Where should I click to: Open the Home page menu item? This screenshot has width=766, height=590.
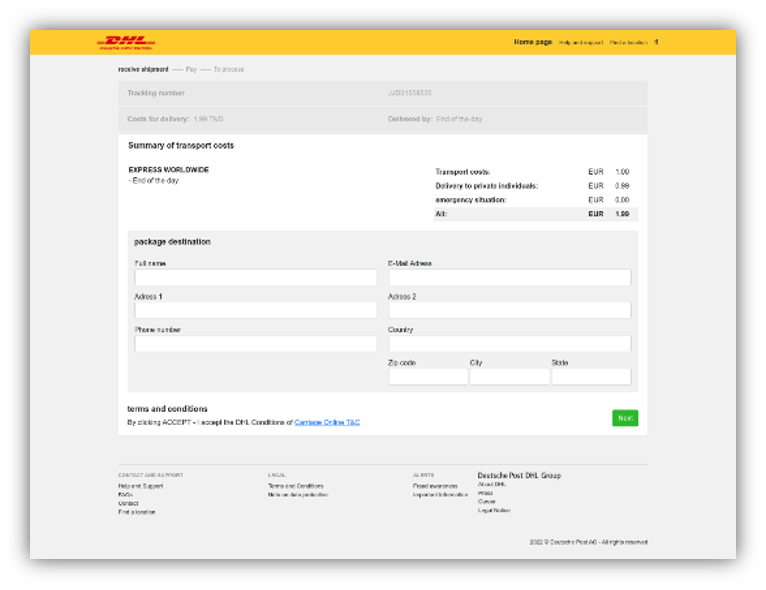(532, 42)
